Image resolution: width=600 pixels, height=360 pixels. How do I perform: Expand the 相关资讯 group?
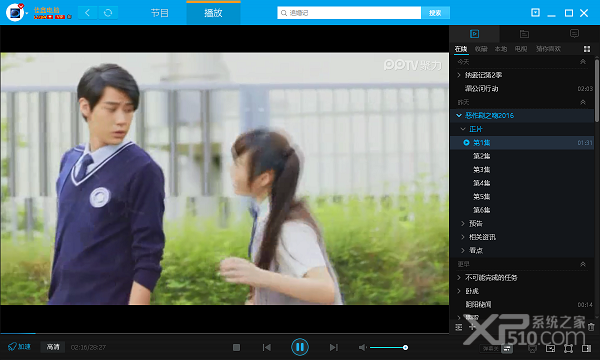[x=463, y=237]
